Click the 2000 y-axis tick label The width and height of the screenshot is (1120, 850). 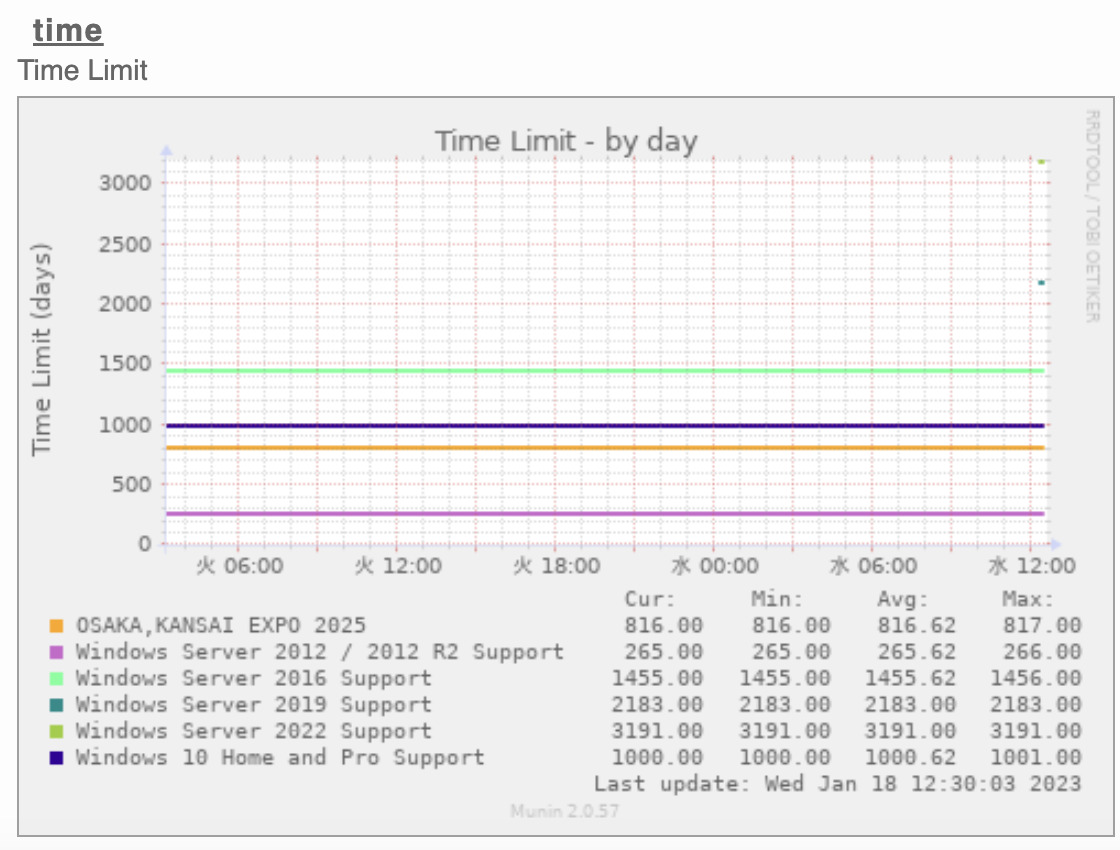click(125, 304)
